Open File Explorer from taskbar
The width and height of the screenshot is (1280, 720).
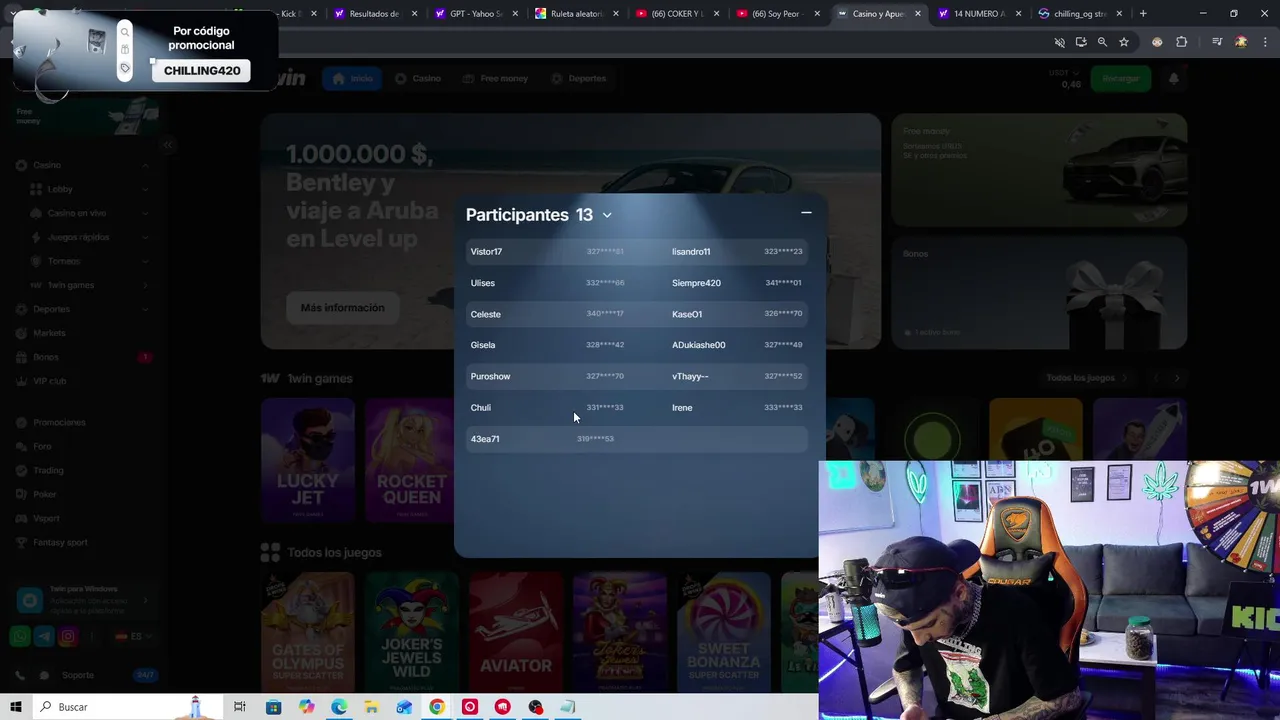coord(371,707)
